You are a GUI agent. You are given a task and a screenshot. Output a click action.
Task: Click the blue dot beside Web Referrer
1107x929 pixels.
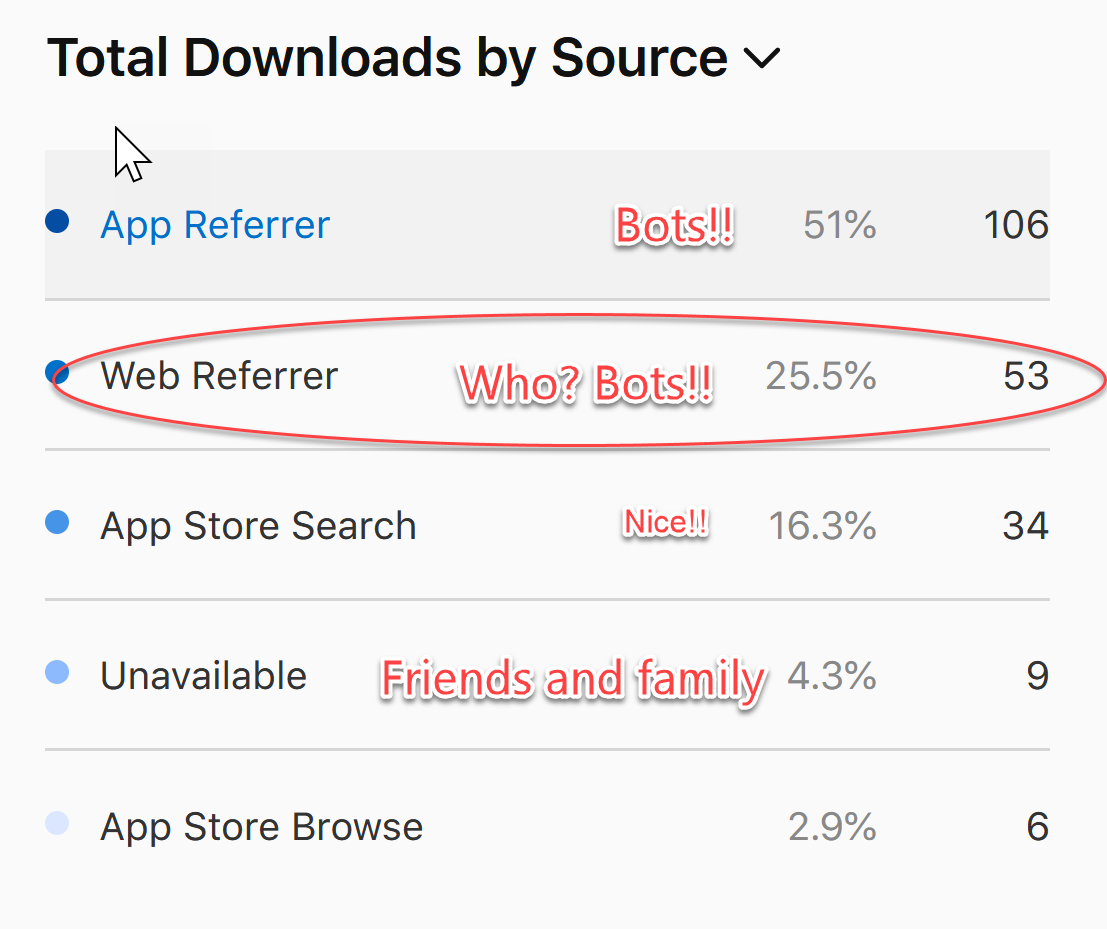point(58,373)
